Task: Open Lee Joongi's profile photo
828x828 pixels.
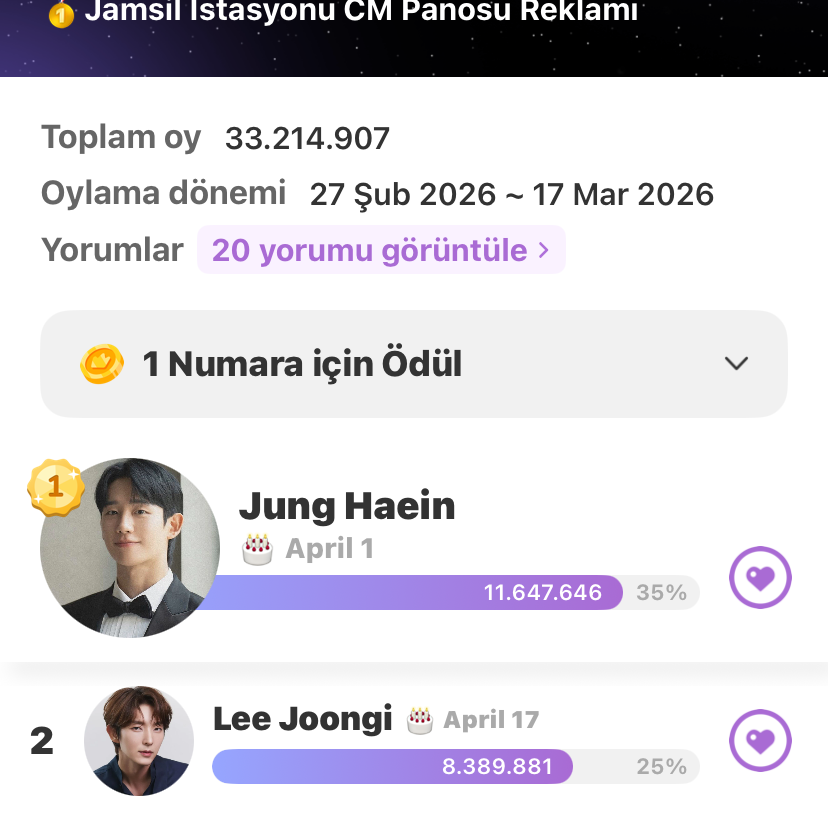Action: point(139,741)
